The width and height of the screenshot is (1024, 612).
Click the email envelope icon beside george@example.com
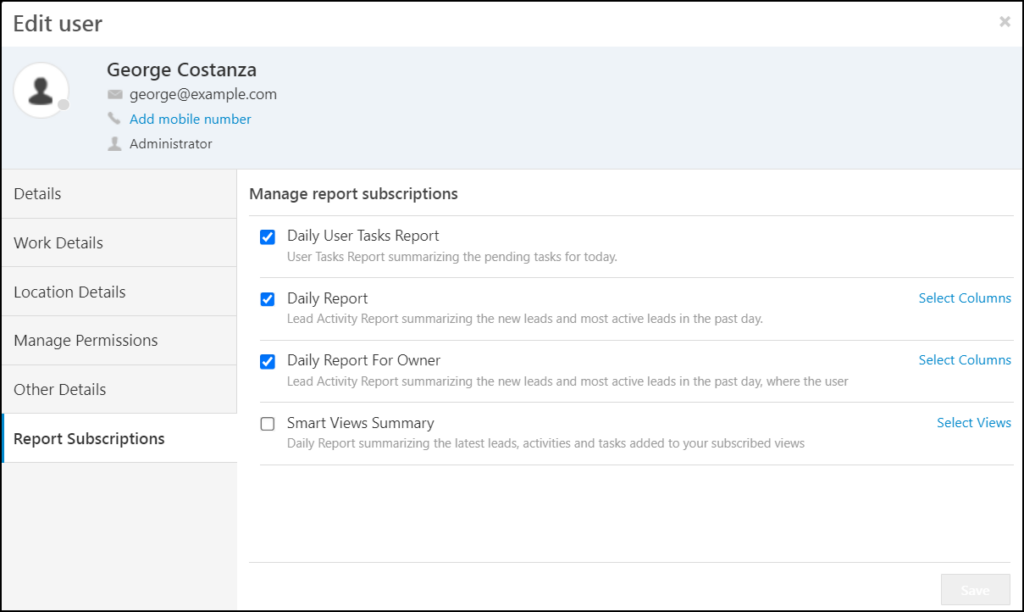point(116,94)
